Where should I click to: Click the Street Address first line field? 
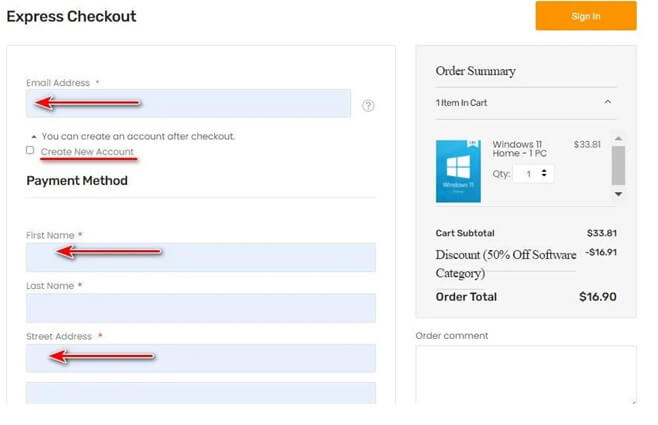200,358
